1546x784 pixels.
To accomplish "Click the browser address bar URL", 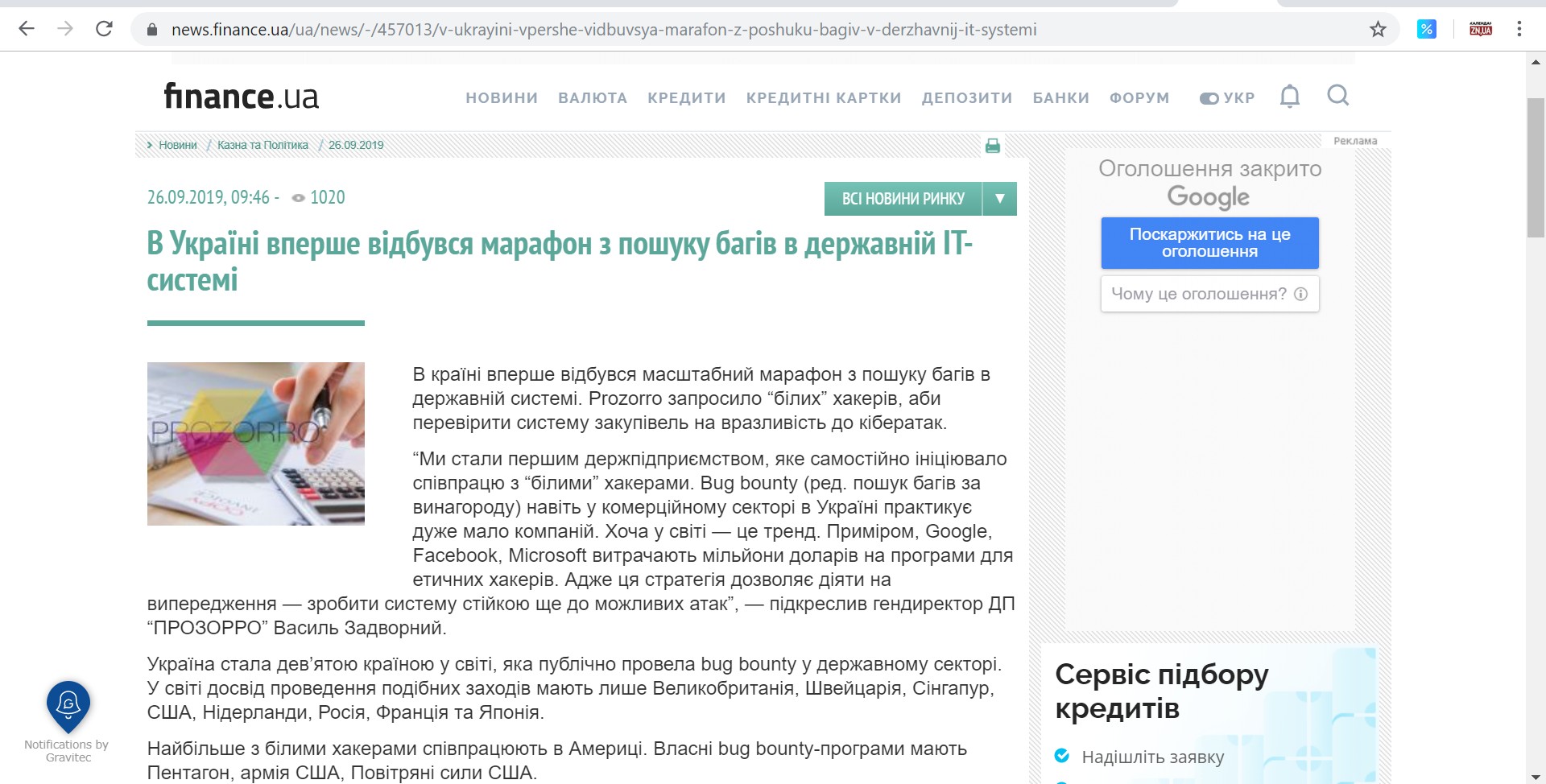I will [604, 30].
